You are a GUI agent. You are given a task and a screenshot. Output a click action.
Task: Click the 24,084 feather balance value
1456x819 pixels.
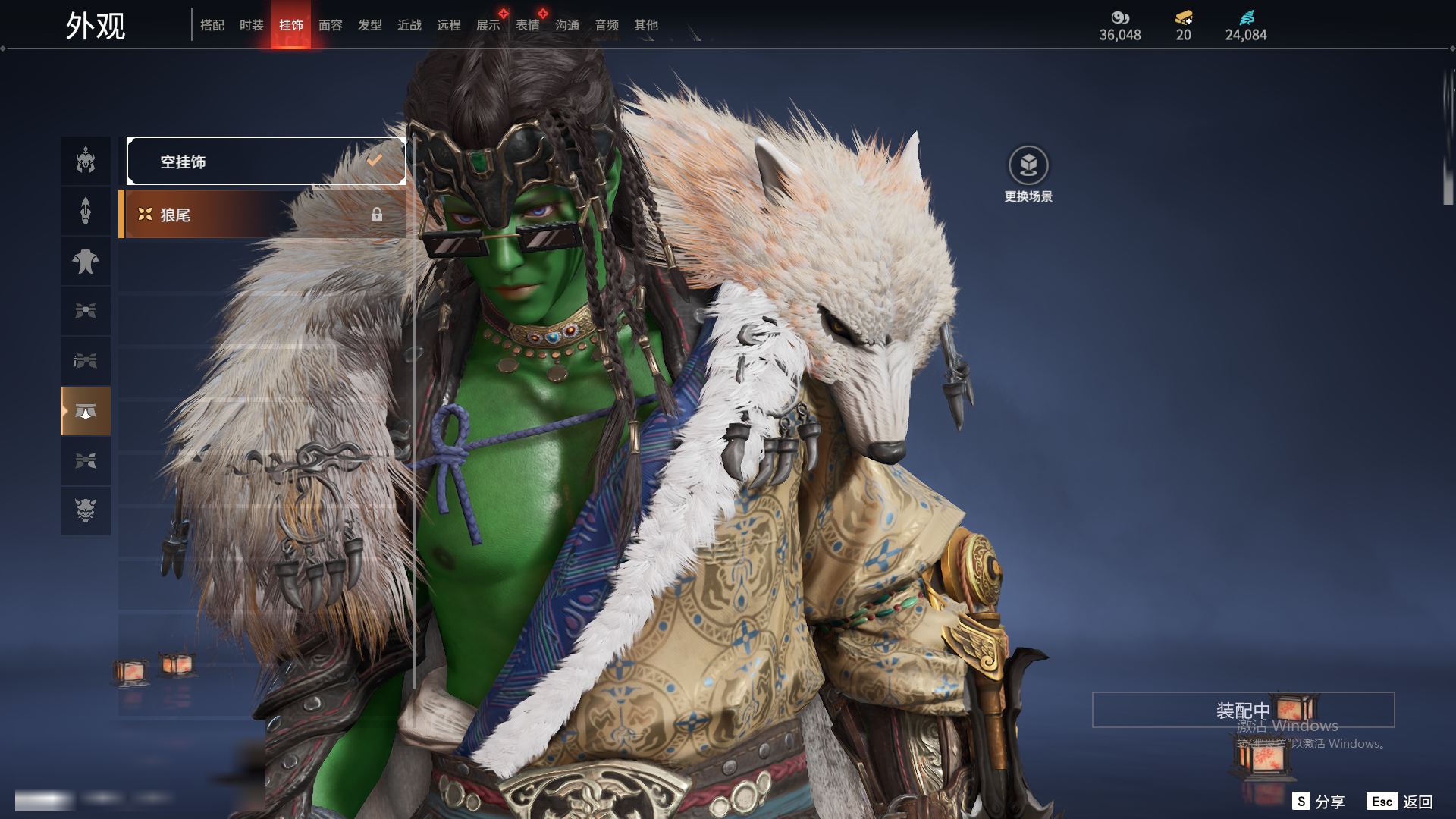1246,35
